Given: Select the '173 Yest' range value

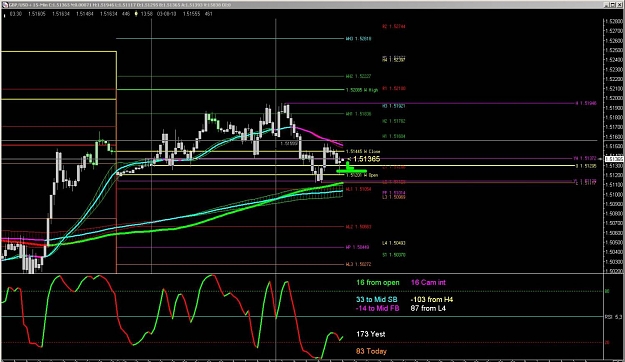Looking at the screenshot, I should tap(371, 334).
